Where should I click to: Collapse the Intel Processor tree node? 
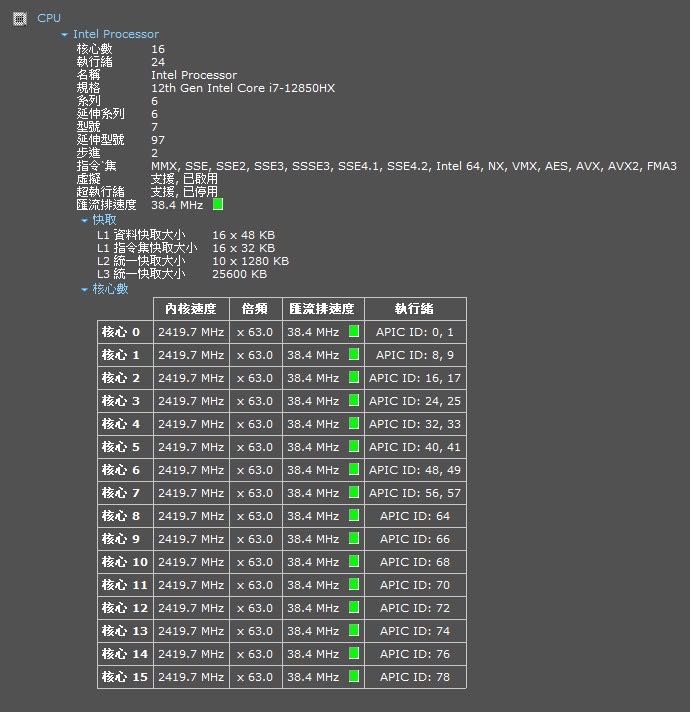[64, 35]
